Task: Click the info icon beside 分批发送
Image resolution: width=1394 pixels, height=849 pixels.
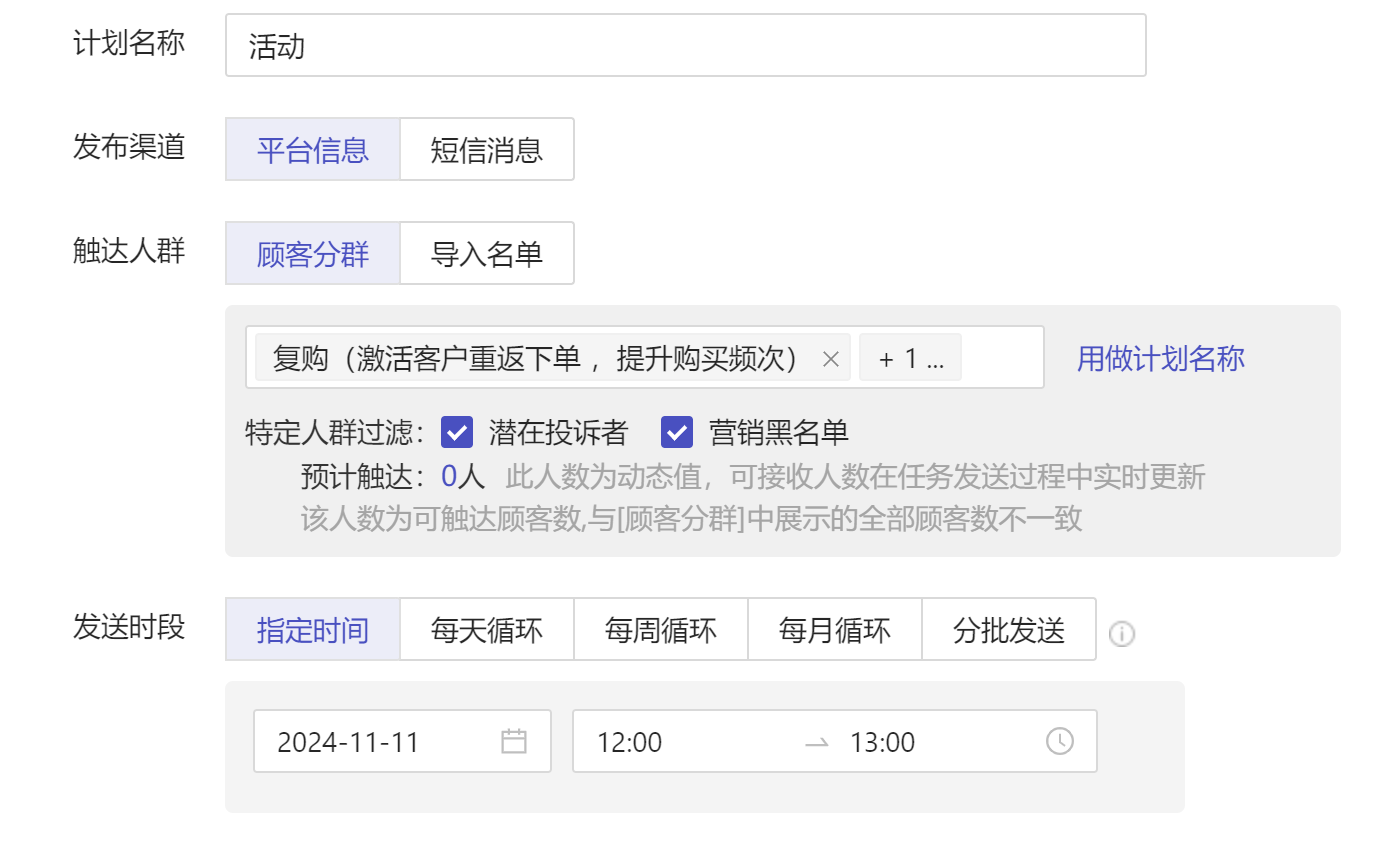Action: (x=1122, y=633)
